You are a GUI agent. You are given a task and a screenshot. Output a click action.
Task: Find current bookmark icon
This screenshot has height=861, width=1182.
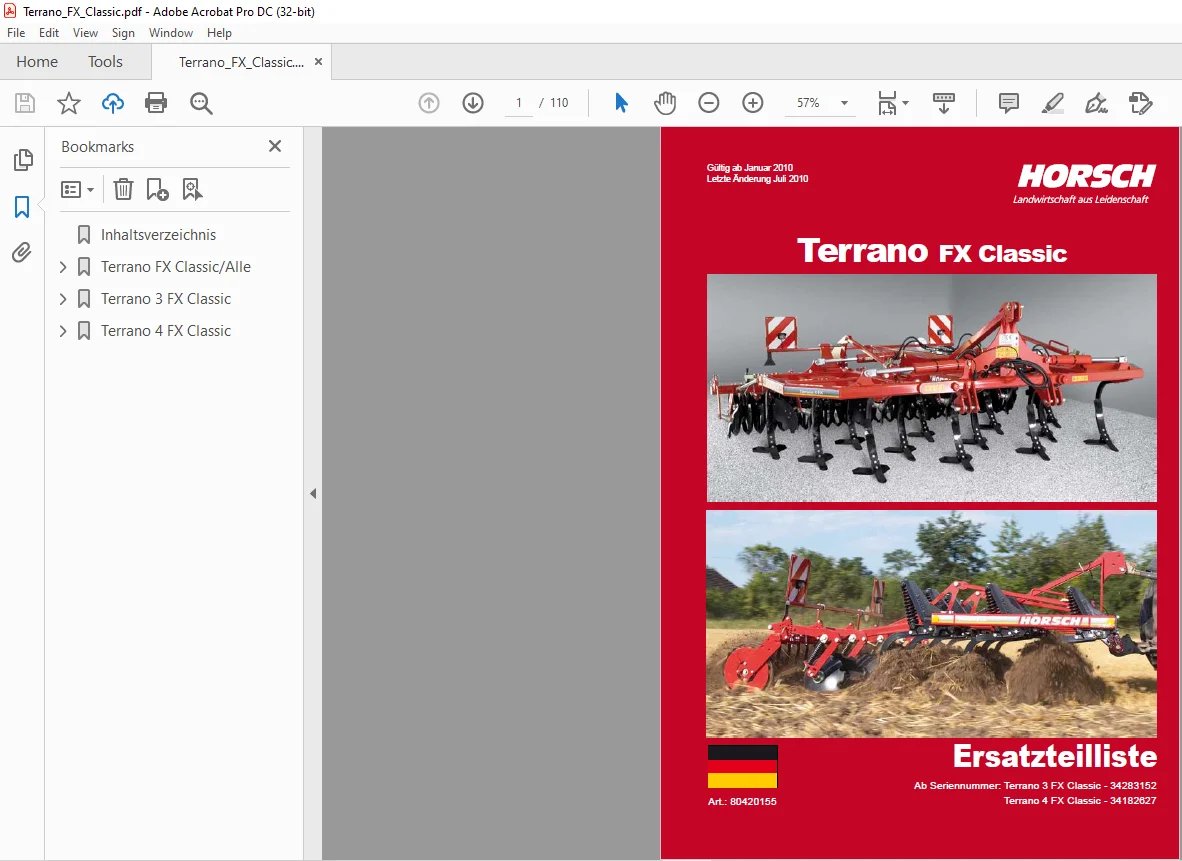click(192, 189)
